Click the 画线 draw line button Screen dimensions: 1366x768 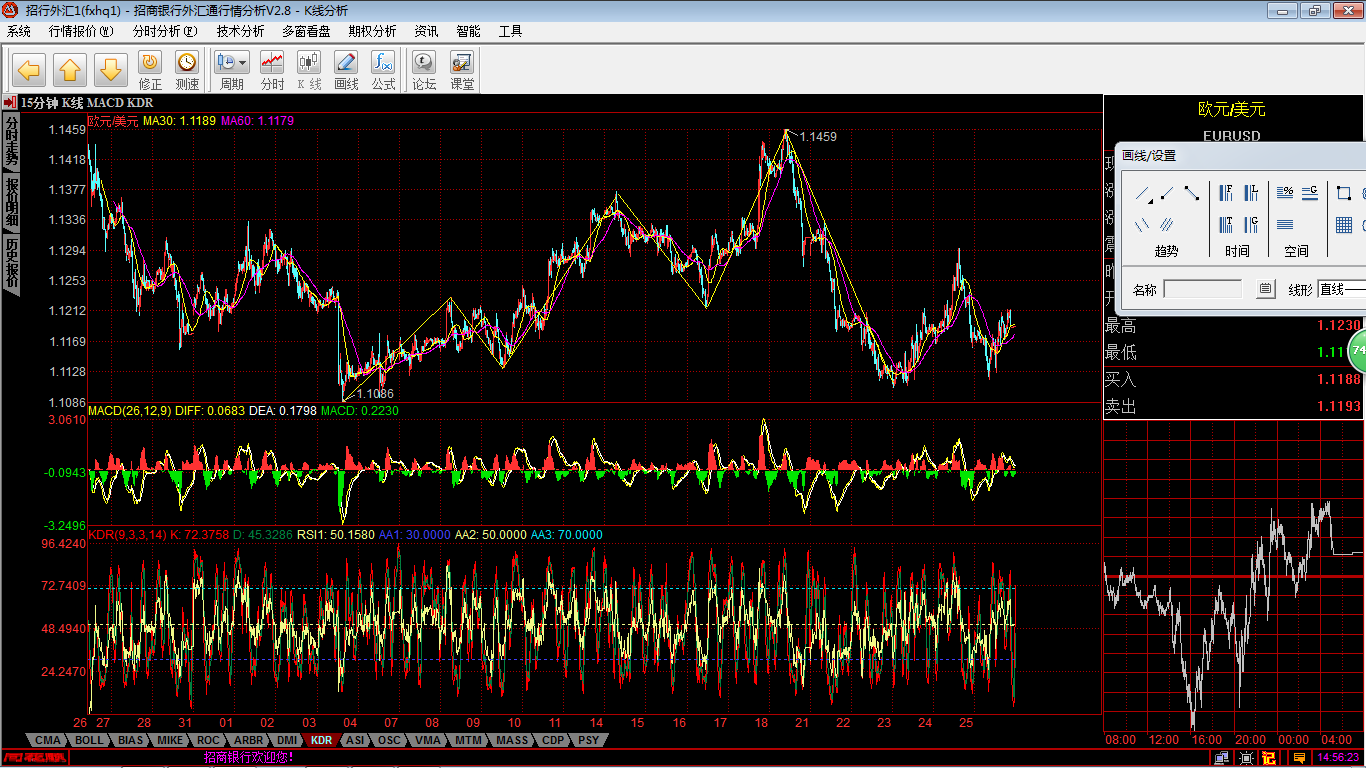coord(346,71)
